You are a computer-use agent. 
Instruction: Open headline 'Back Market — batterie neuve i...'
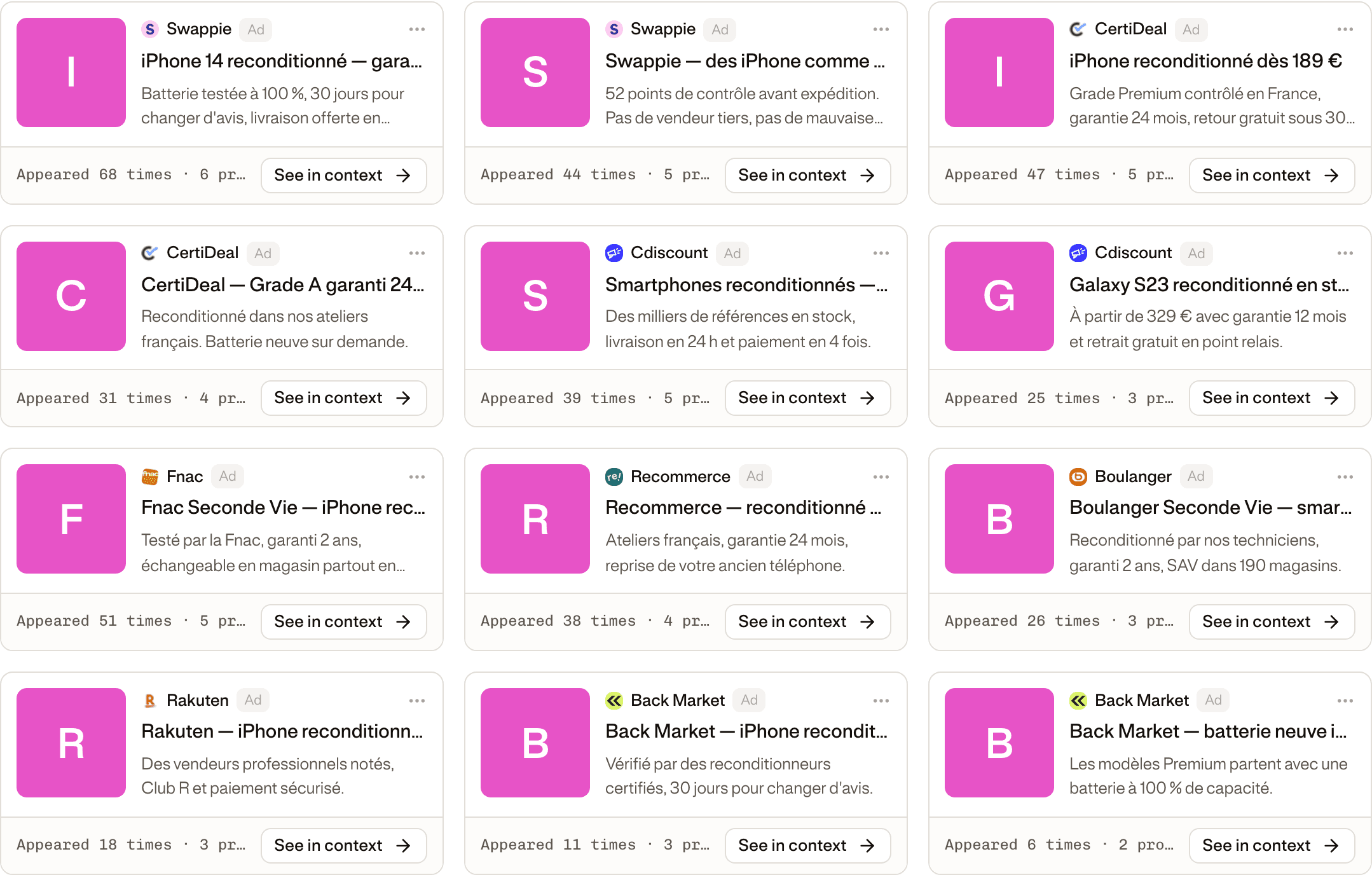tap(1208, 731)
